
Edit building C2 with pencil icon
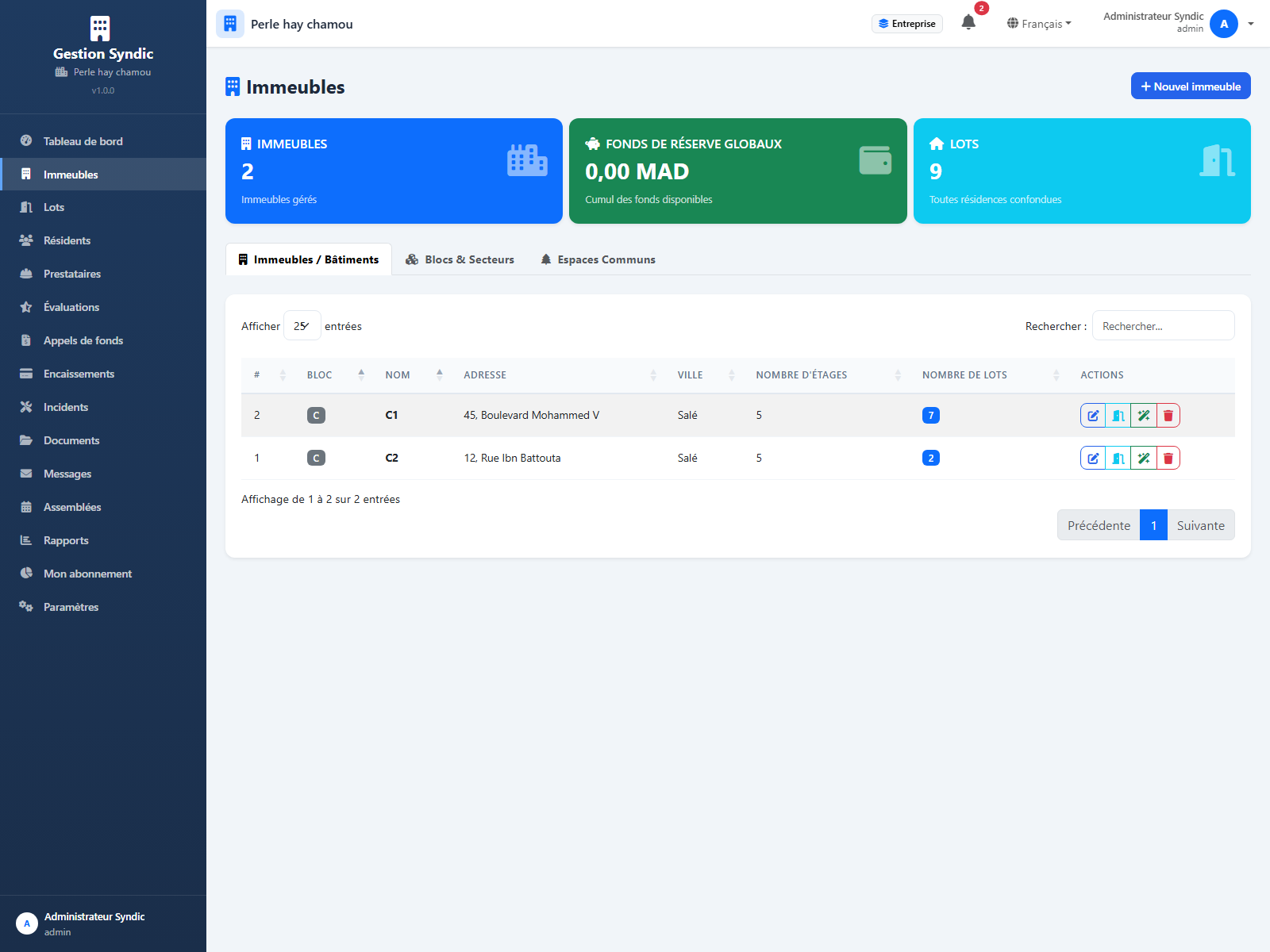[x=1093, y=458]
